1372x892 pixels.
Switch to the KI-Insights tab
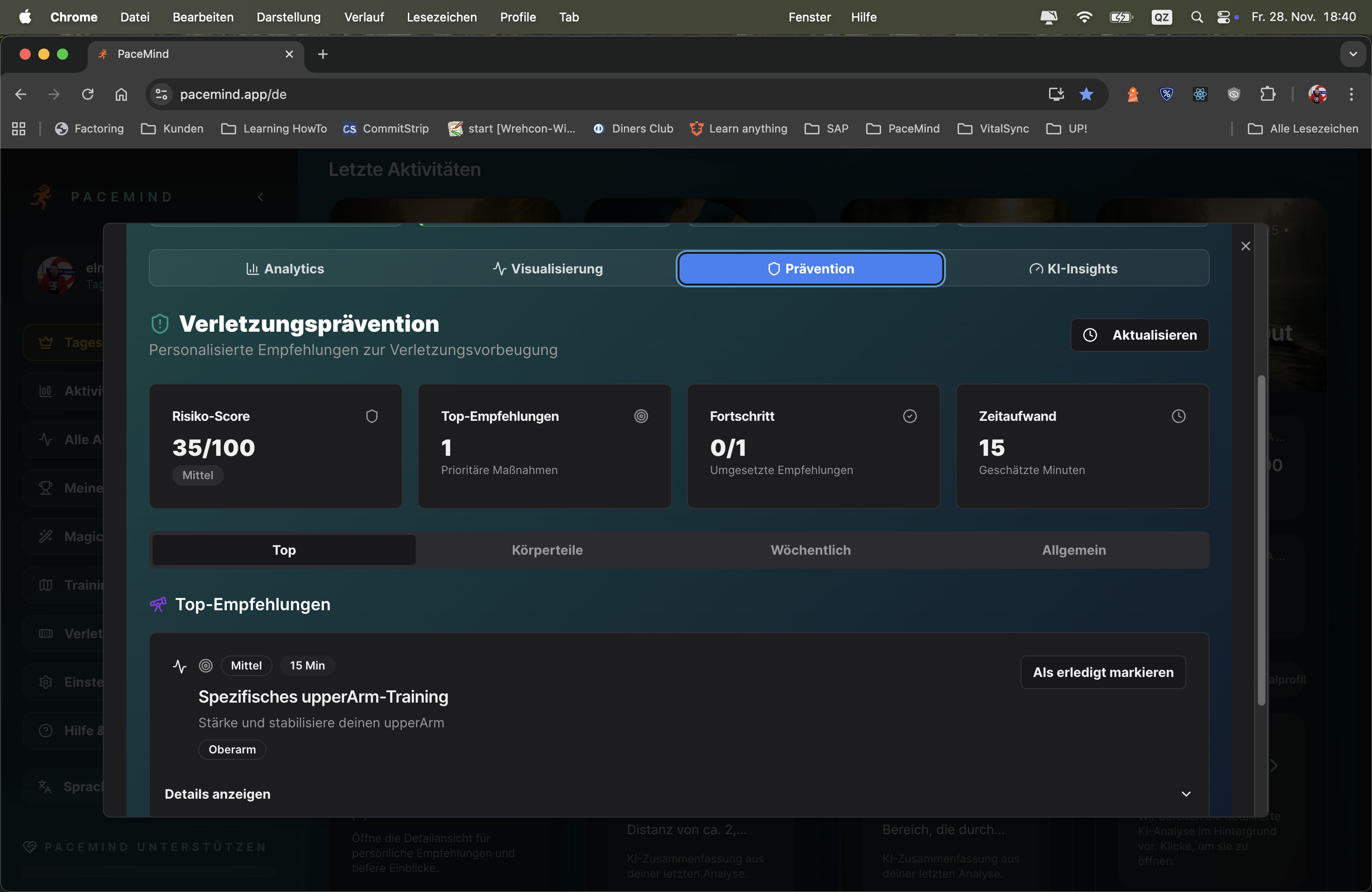[x=1073, y=269]
